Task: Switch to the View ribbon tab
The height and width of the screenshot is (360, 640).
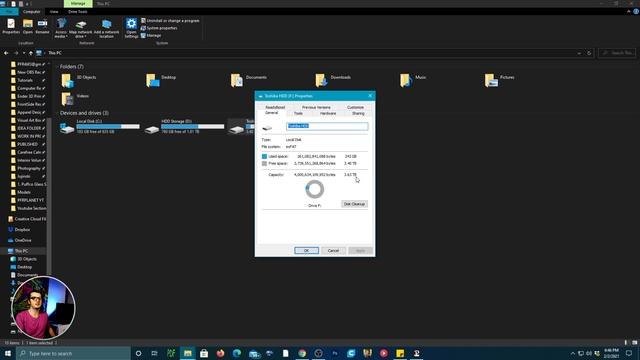Action: [x=54, y=12]
